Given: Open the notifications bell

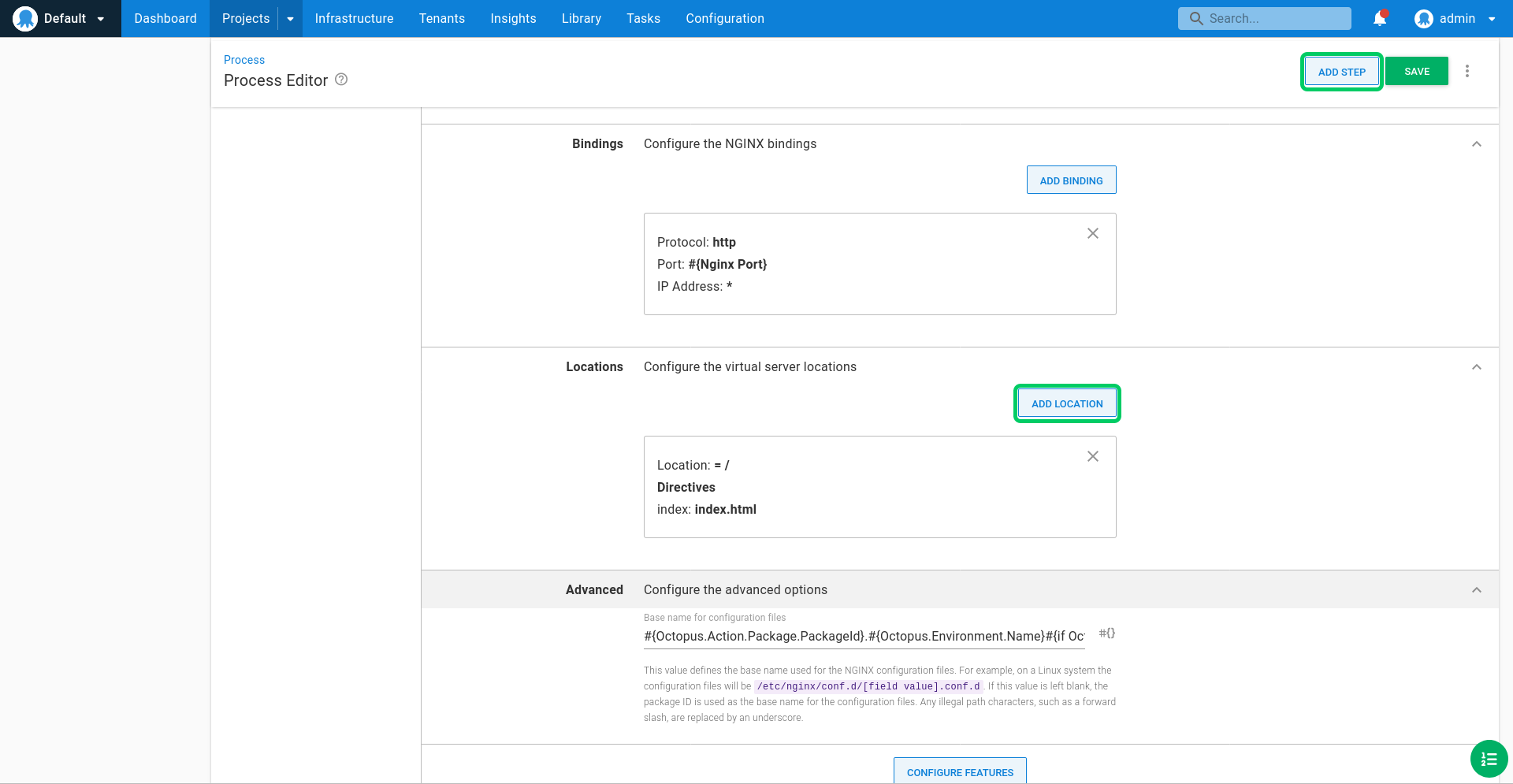Looking at the screenshot, I should click(x=1380, y=18).
